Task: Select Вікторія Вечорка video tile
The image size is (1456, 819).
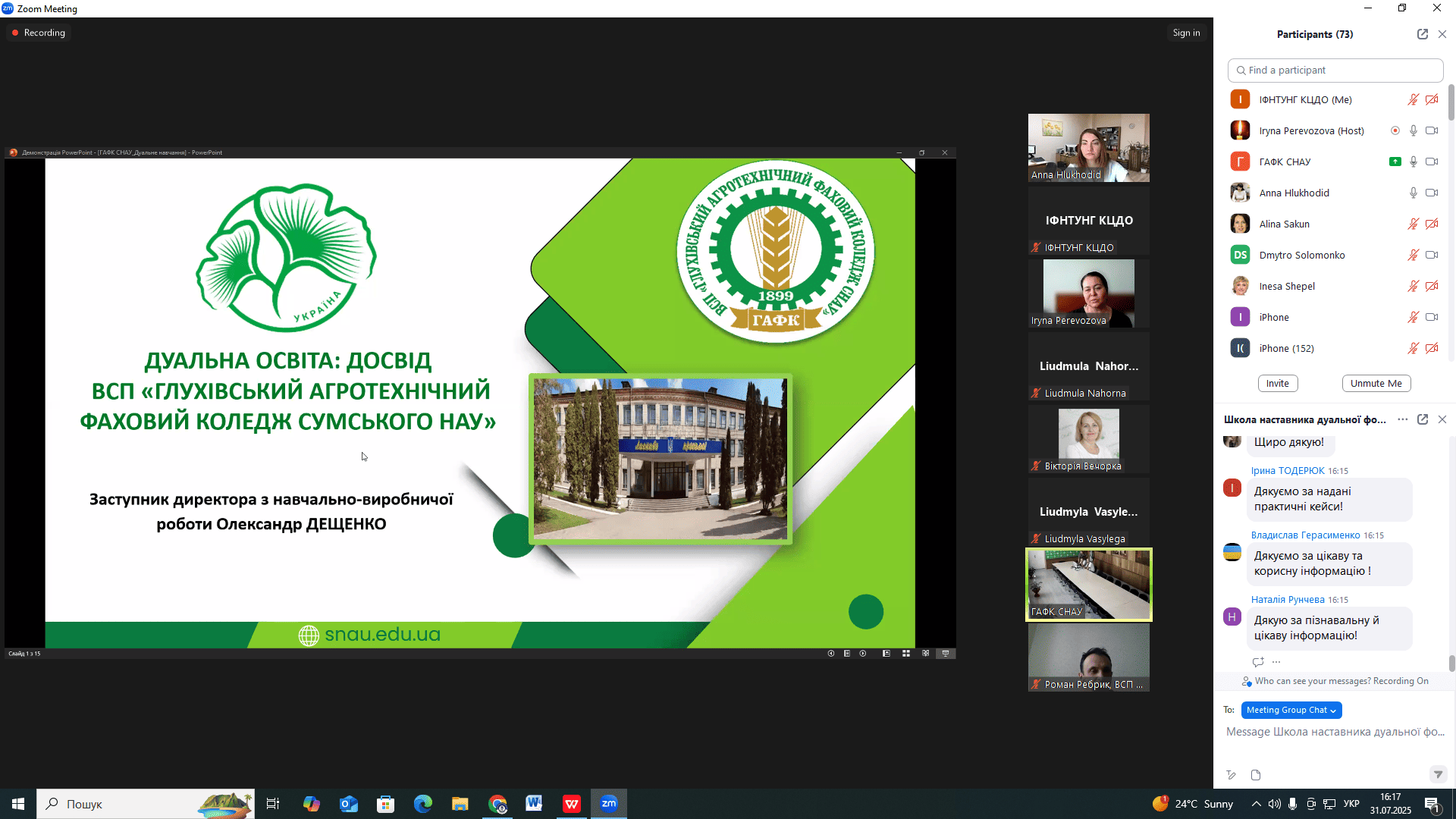Action: [1088, 439]
